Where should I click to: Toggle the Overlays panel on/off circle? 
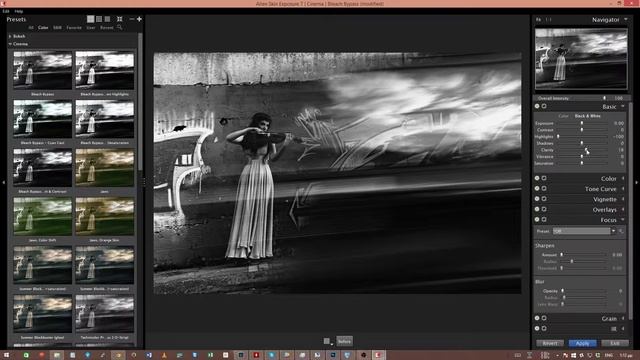click(537, 209)
